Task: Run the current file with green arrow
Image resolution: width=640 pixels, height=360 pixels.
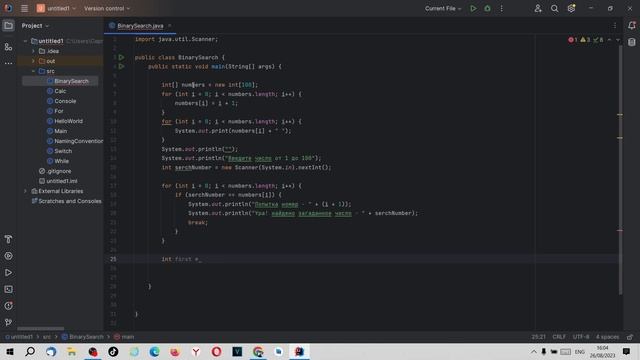Action: [473, 8]
